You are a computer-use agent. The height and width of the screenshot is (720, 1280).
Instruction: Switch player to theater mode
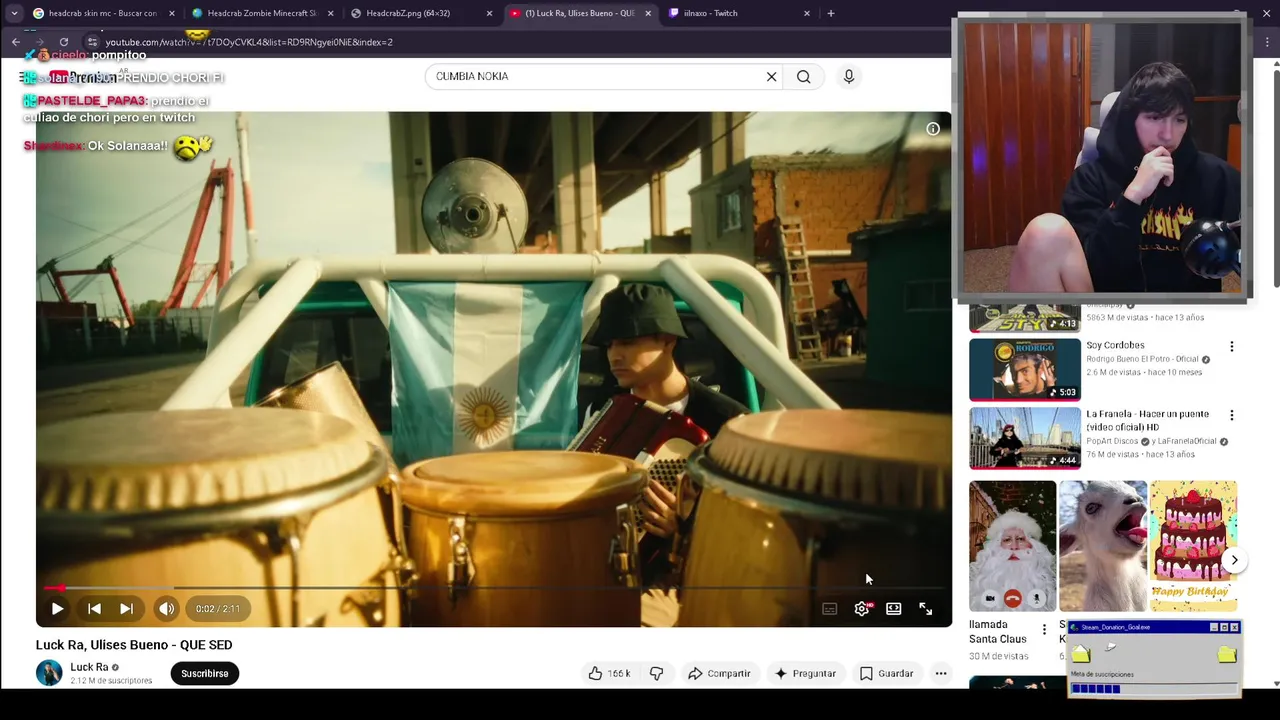894,608
